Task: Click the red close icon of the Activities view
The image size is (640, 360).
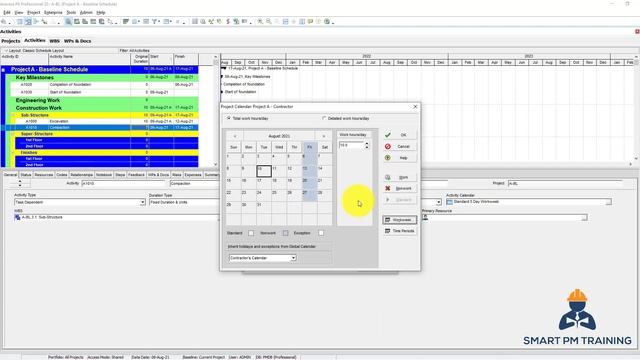Action: click(x=637, y=31)
